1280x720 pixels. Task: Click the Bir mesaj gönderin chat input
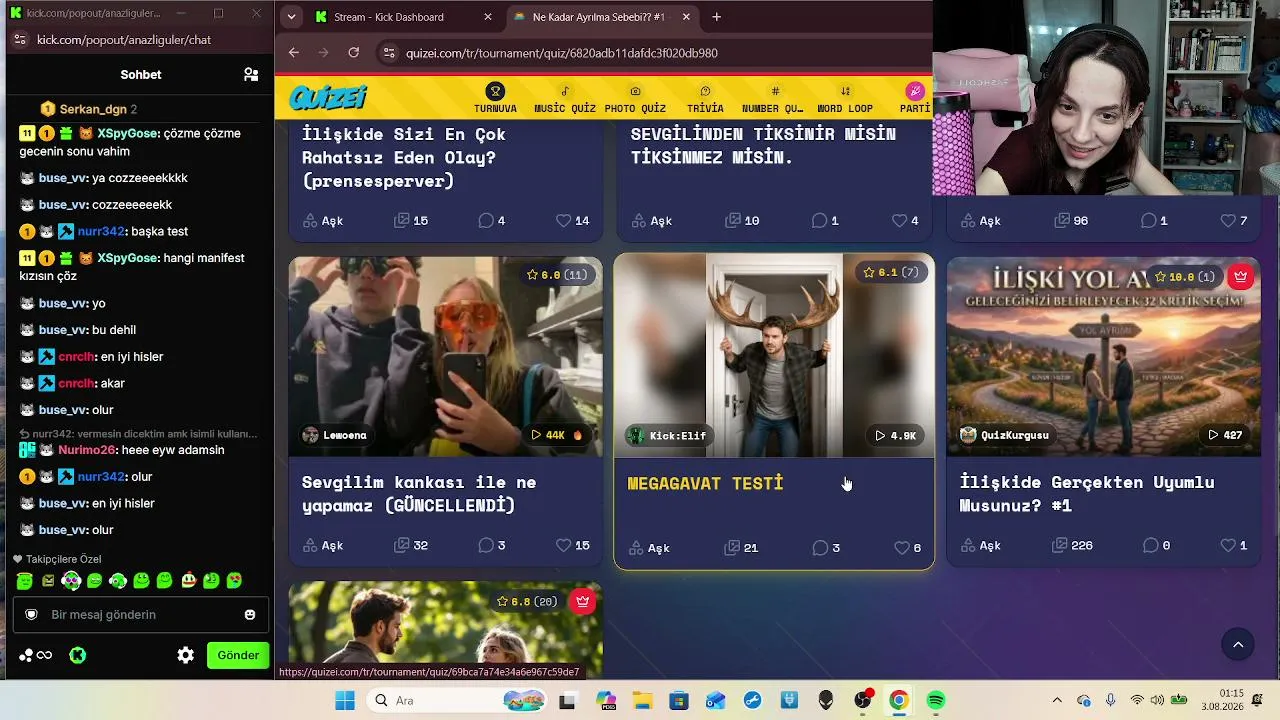(x=140, y=614)
